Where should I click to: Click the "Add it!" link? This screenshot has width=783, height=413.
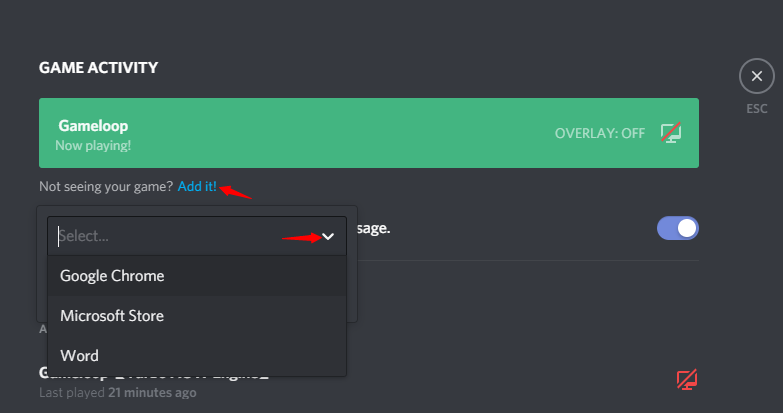point(197,186)
